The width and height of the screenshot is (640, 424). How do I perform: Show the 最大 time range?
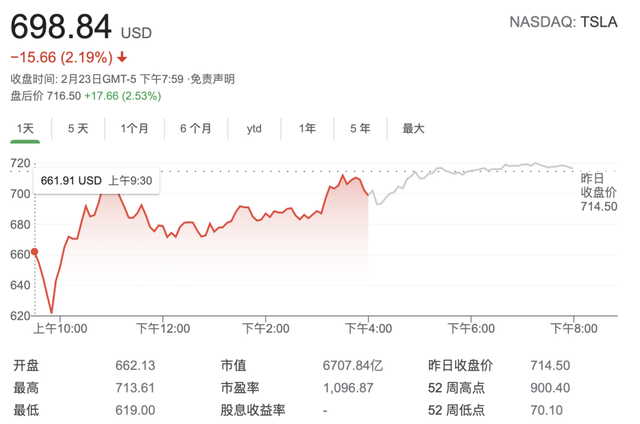[x=413, y=128]
